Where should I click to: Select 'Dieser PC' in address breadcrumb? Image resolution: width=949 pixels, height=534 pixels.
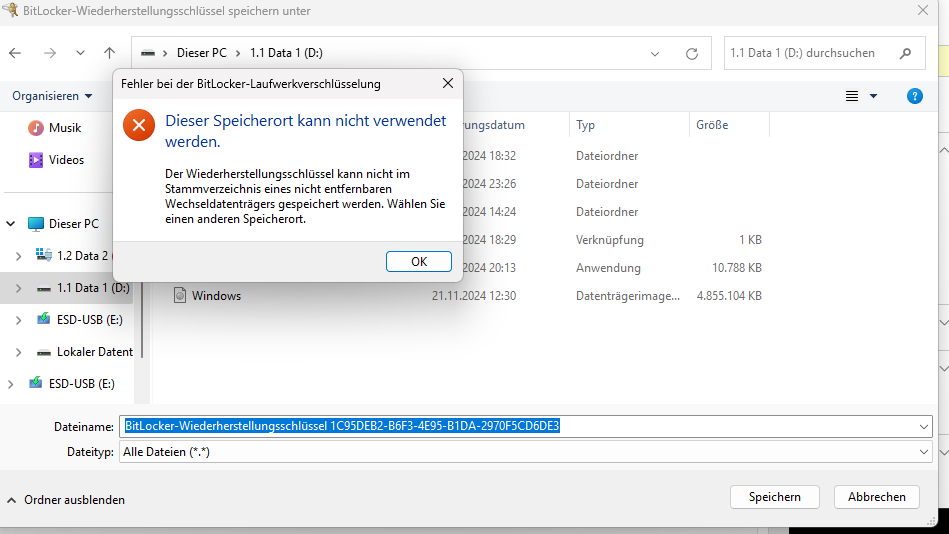(x=202, y=53)
